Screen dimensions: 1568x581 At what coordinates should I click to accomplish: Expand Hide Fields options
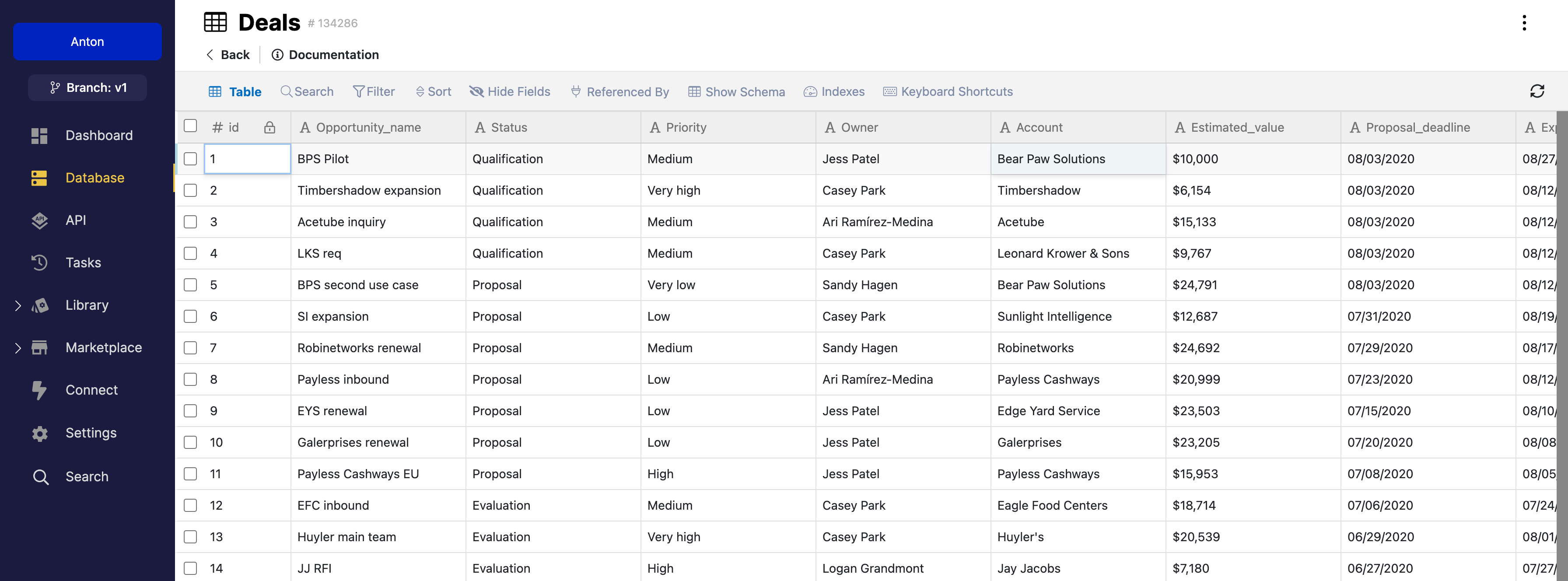(510, 91)
